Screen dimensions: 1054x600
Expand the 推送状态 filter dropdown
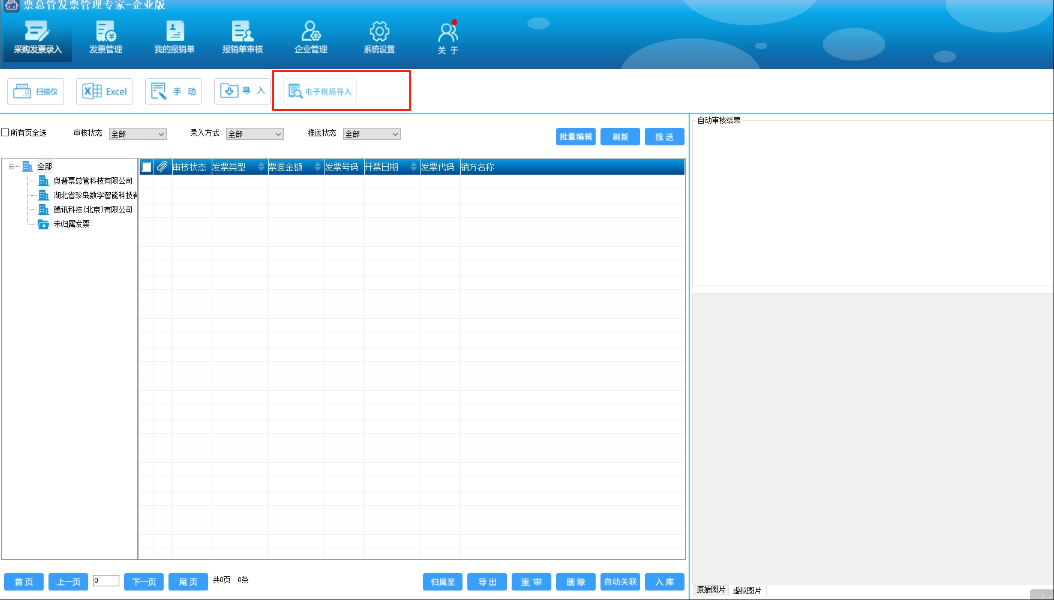coord(372,133)
